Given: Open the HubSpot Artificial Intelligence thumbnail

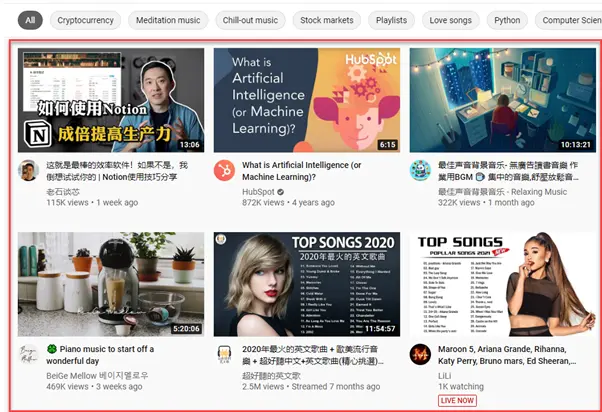Looking at the screenshot, I should point(307,100).
